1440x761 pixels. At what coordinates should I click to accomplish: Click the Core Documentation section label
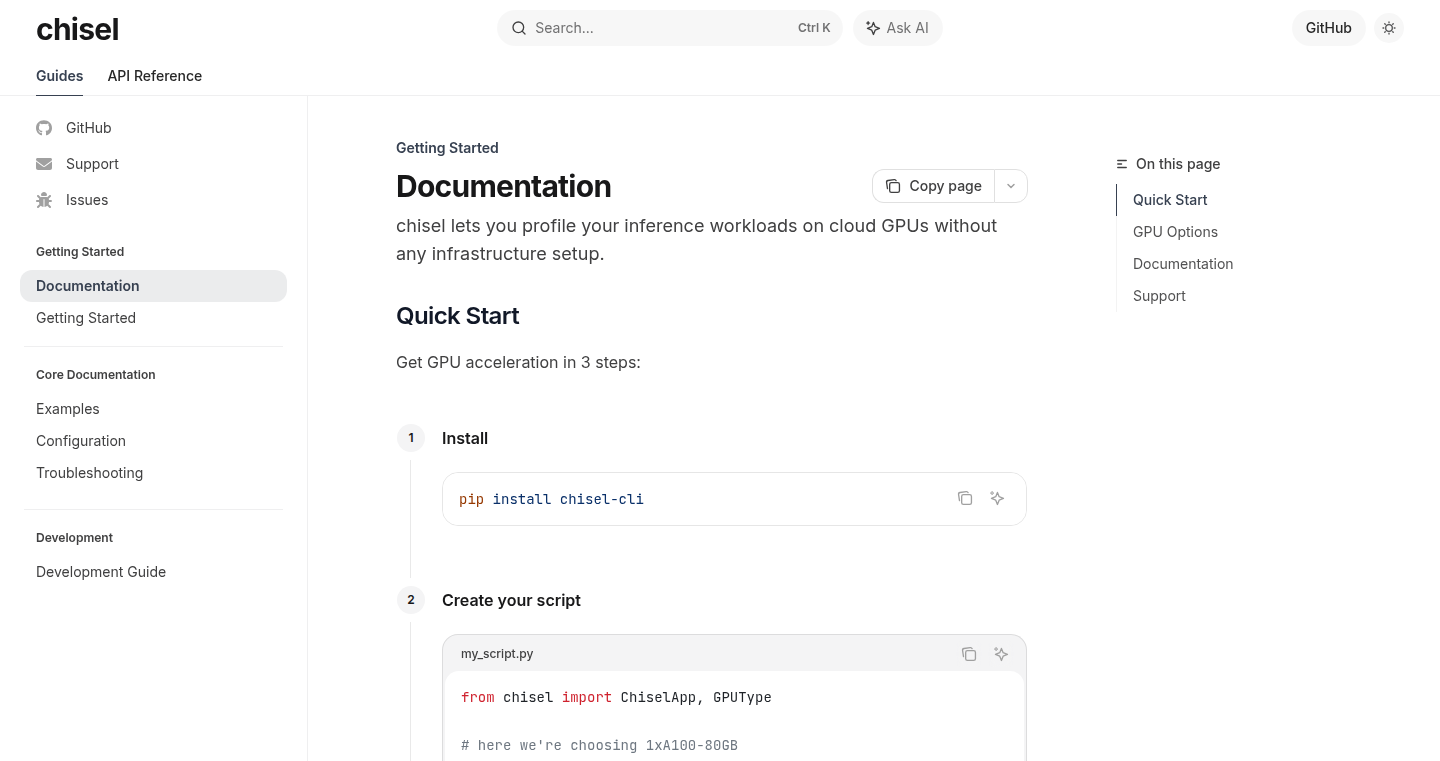coord(96,375)
